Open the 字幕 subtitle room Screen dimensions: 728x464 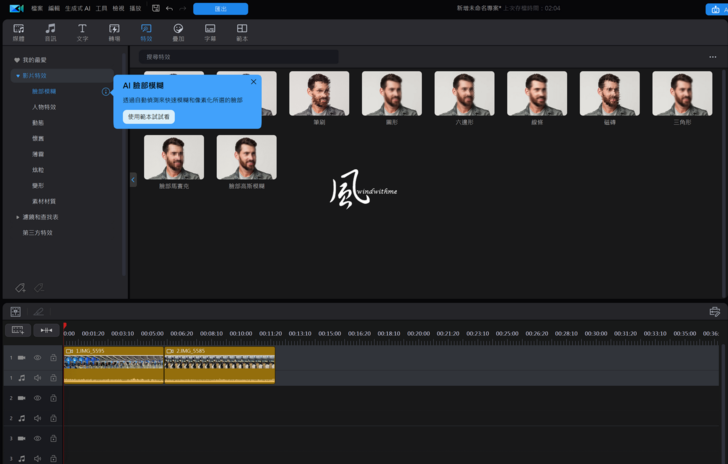pos(210,32)
